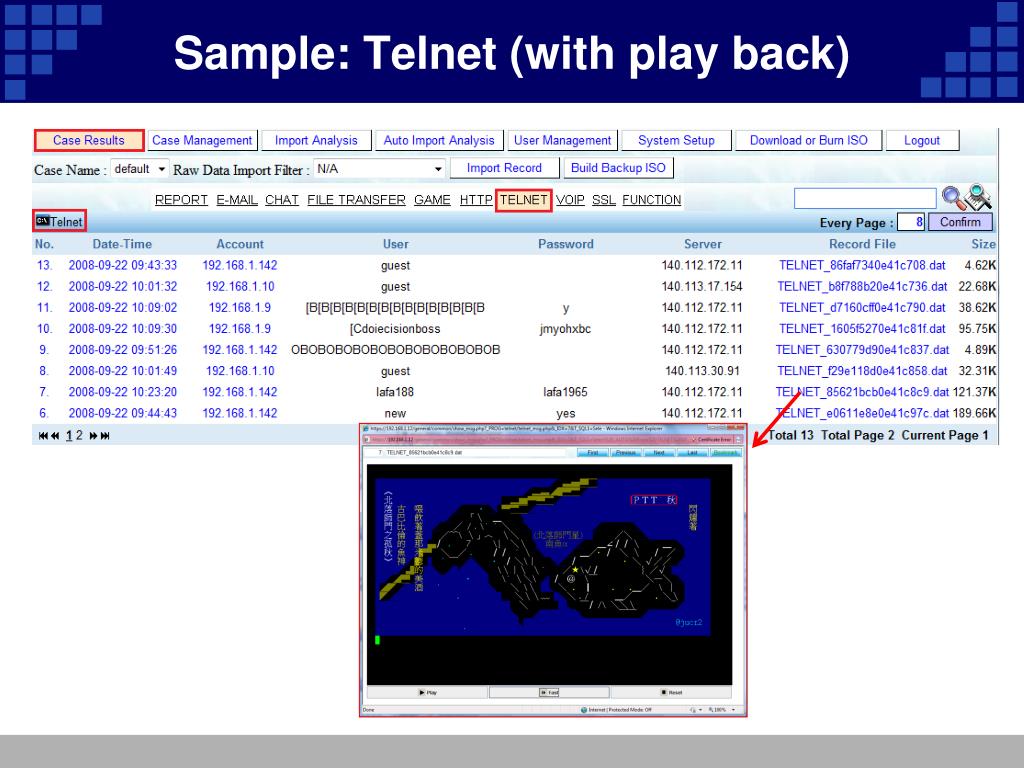Open the SSL category
Screen dimensions: 1024x768
[603, 200]
